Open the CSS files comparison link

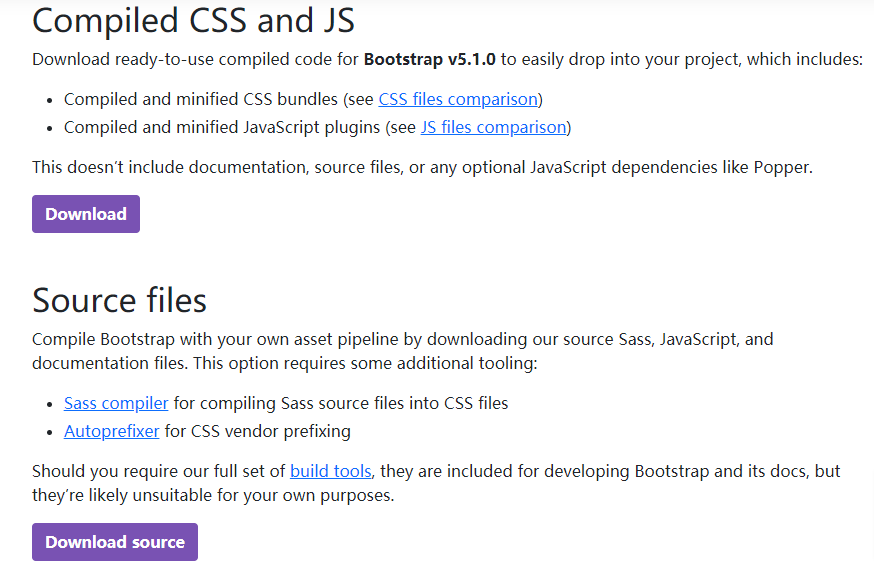[x=458, y=99]
